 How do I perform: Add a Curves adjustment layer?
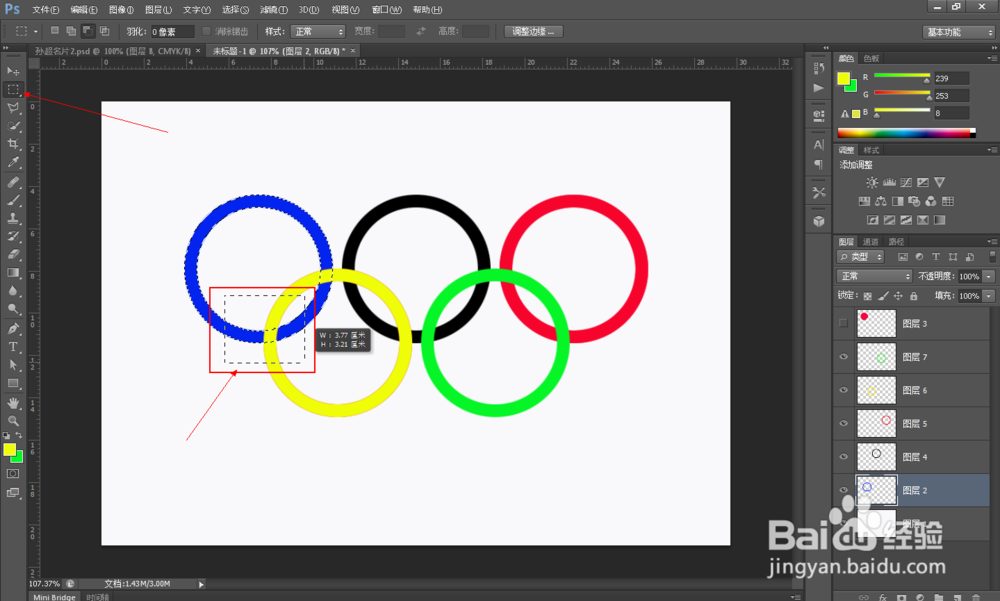(906, 182)
